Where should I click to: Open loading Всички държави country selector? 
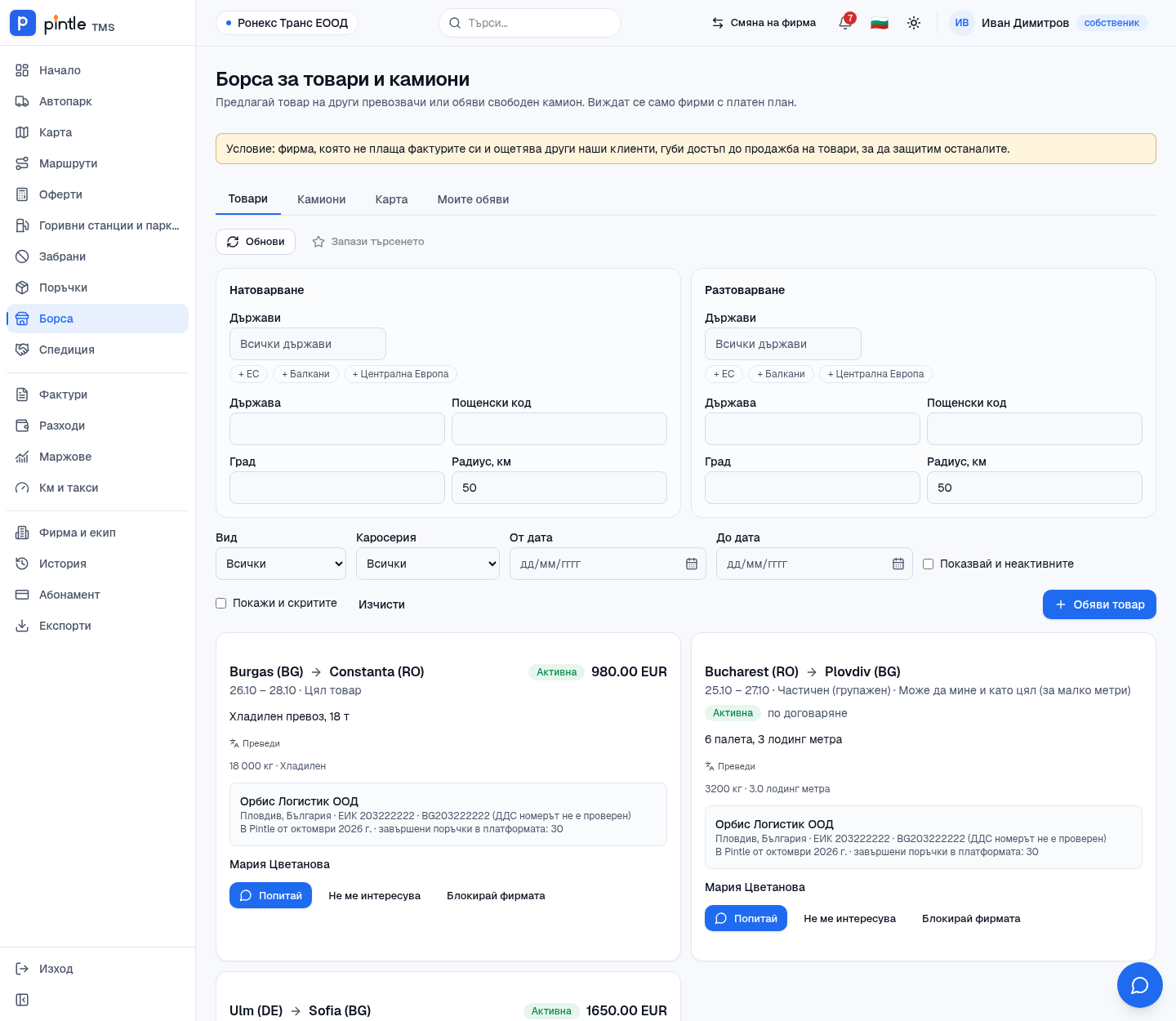(x=308, y=344)
